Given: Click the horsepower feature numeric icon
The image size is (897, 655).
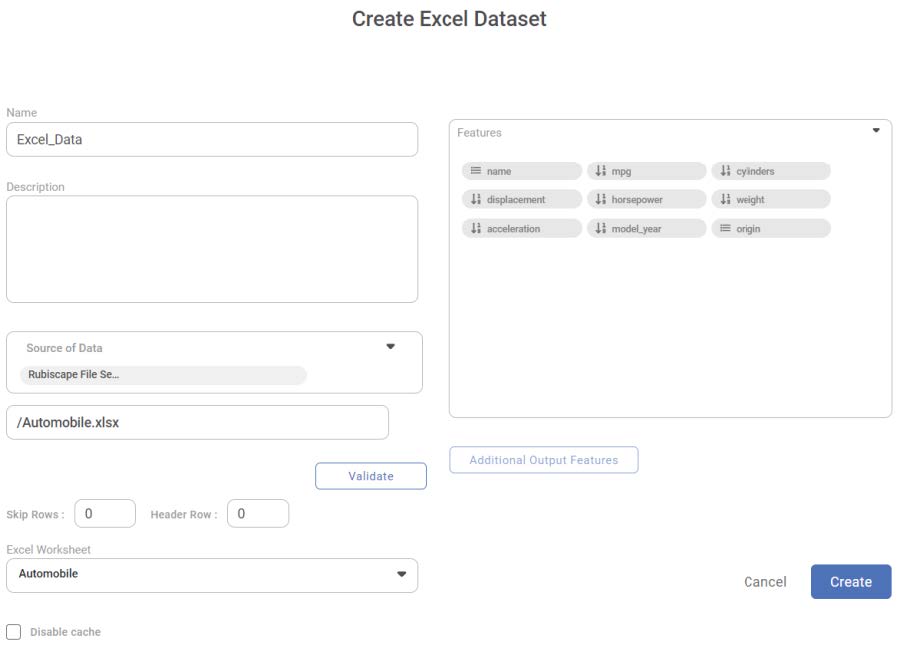Looking at the screenshot, I should point(601,200).
